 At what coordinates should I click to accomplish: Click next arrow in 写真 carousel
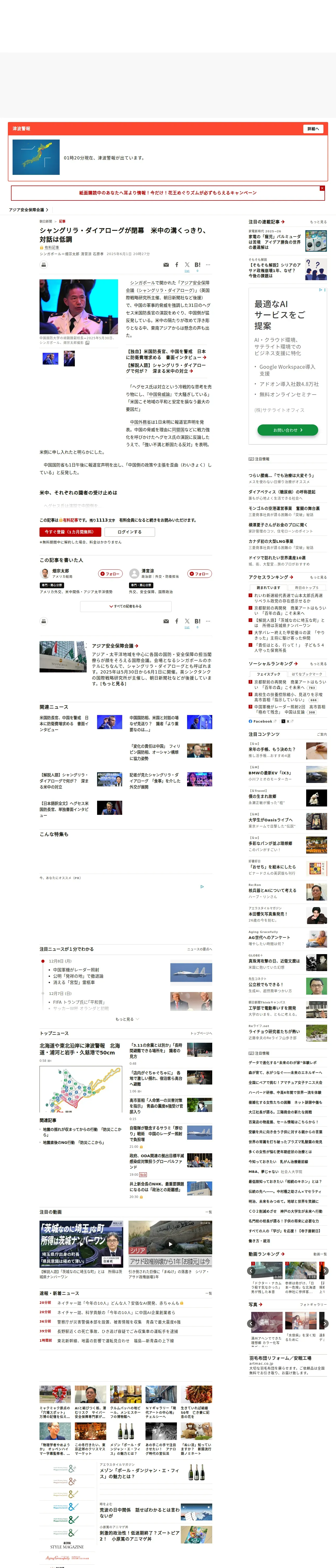click(x=324, y=1323)
